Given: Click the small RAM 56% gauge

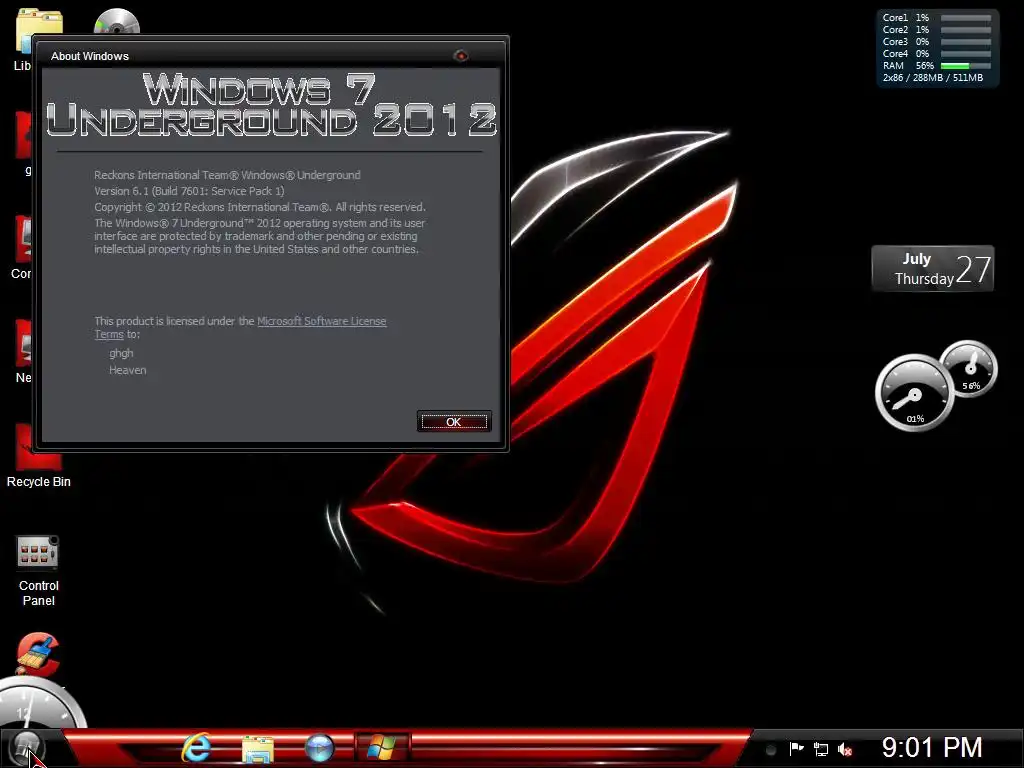Looking at the screenshot, I should (x=969, y=368).
